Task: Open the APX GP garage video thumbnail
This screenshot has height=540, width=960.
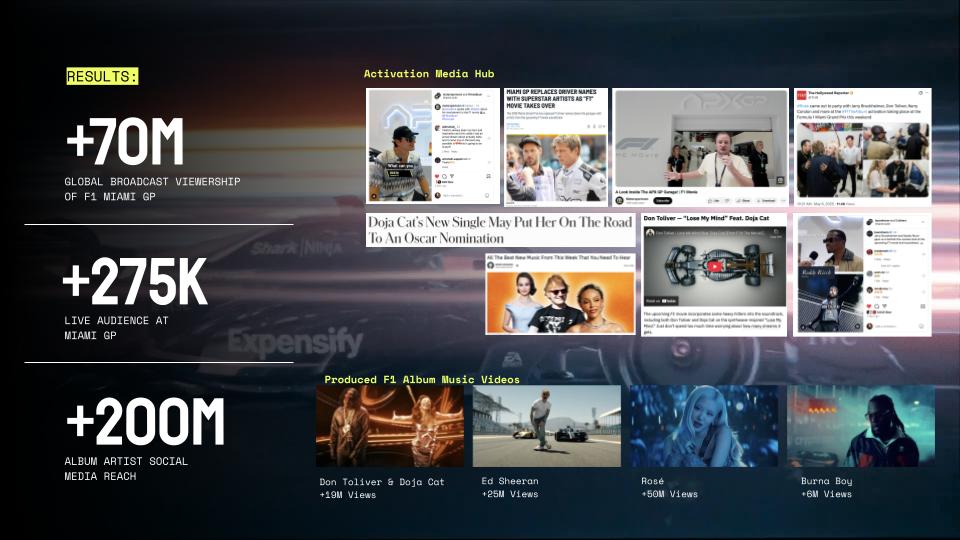Action: (x=700, y=138)
